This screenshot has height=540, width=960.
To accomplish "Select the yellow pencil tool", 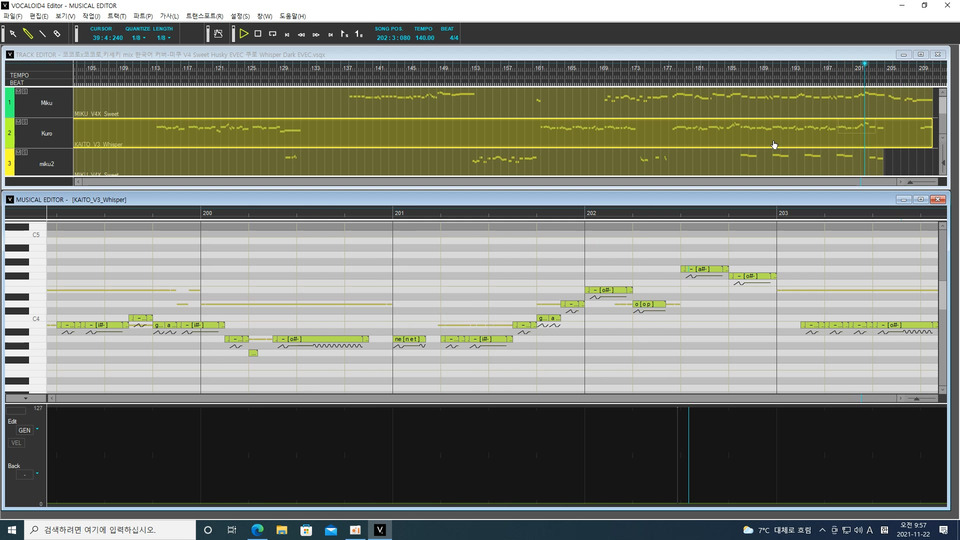I will click(x=28, y=34).
